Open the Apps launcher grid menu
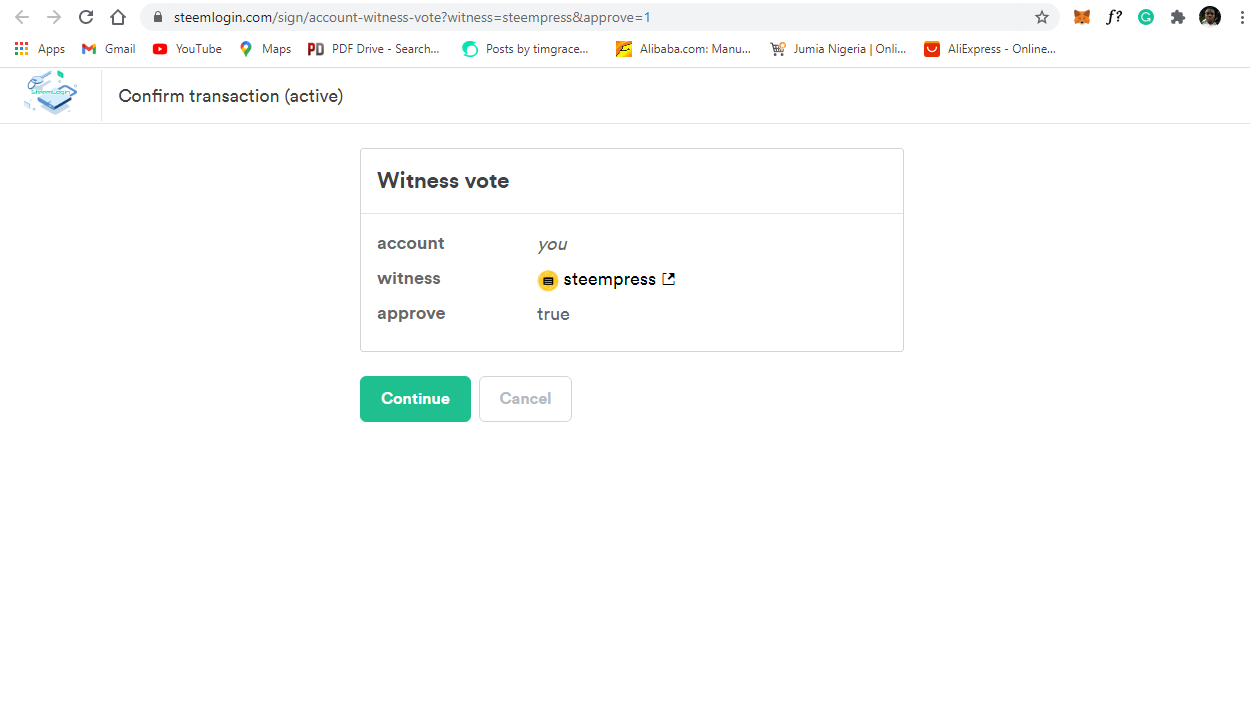Image resolution: width=1250 pixels, height=724 pixels. [21, 48]
